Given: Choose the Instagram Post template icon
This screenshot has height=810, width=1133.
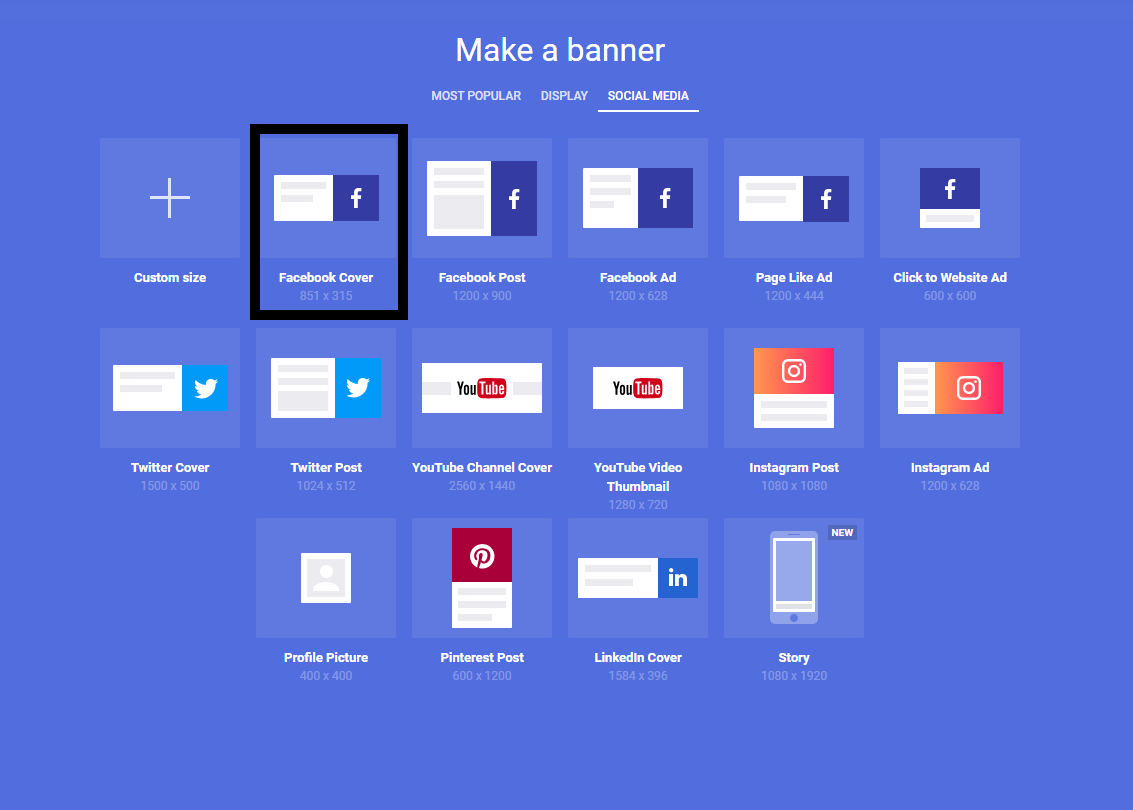Looking at the screenshot, I should [794, 388].
